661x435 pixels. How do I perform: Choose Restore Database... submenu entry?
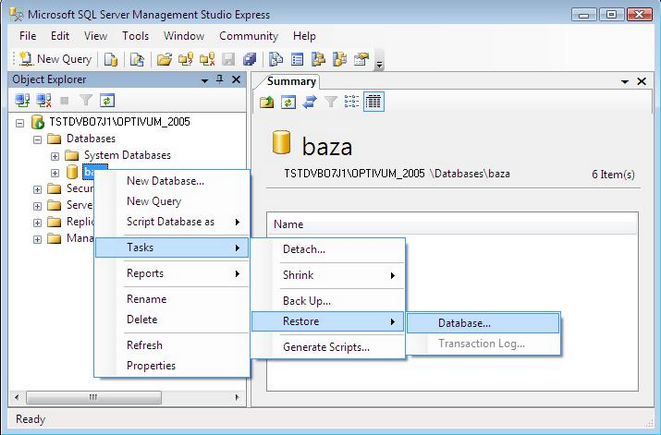(483, 323)
